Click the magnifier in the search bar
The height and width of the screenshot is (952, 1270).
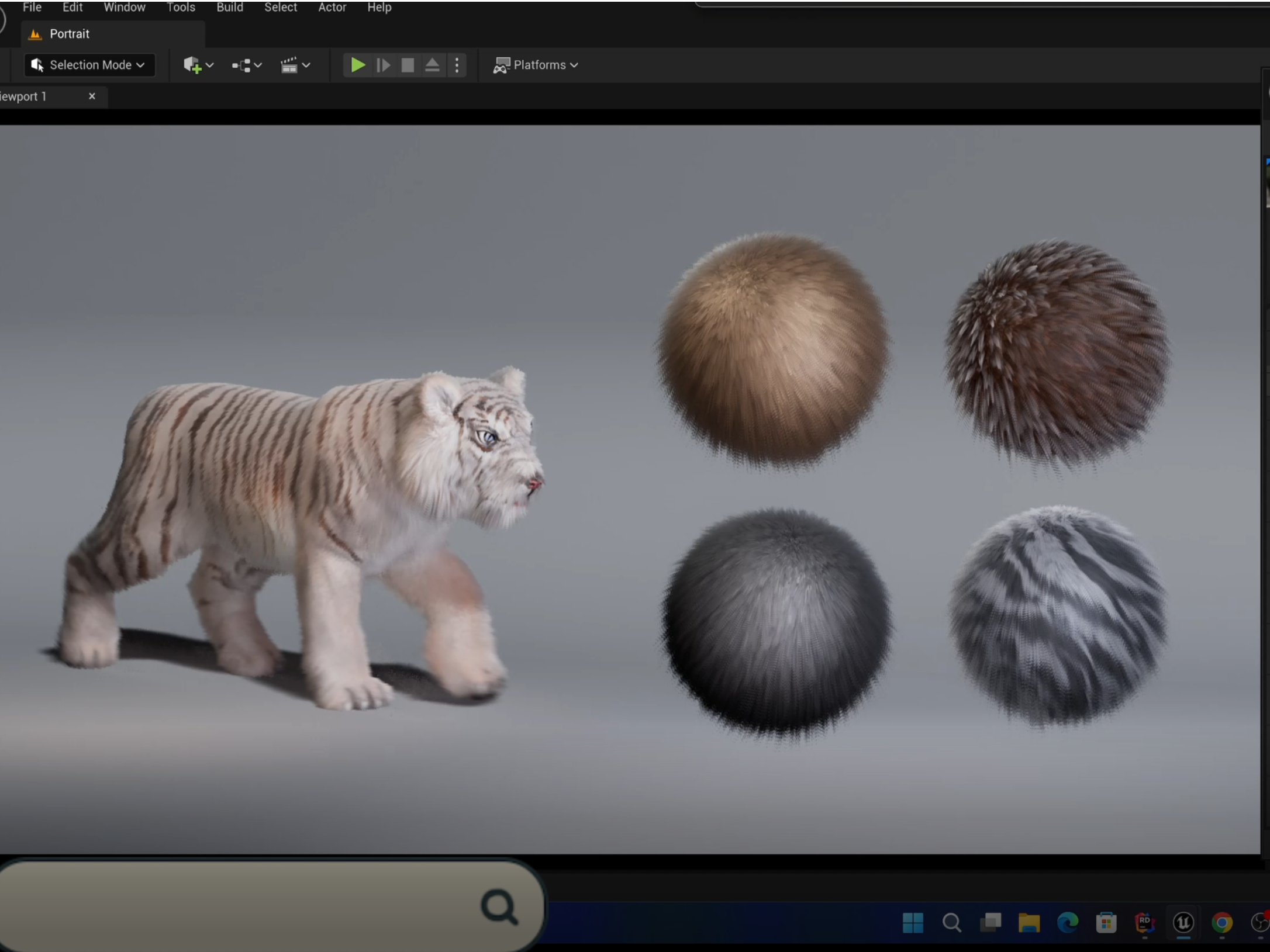pyautogui.click(x=499, y=906)
